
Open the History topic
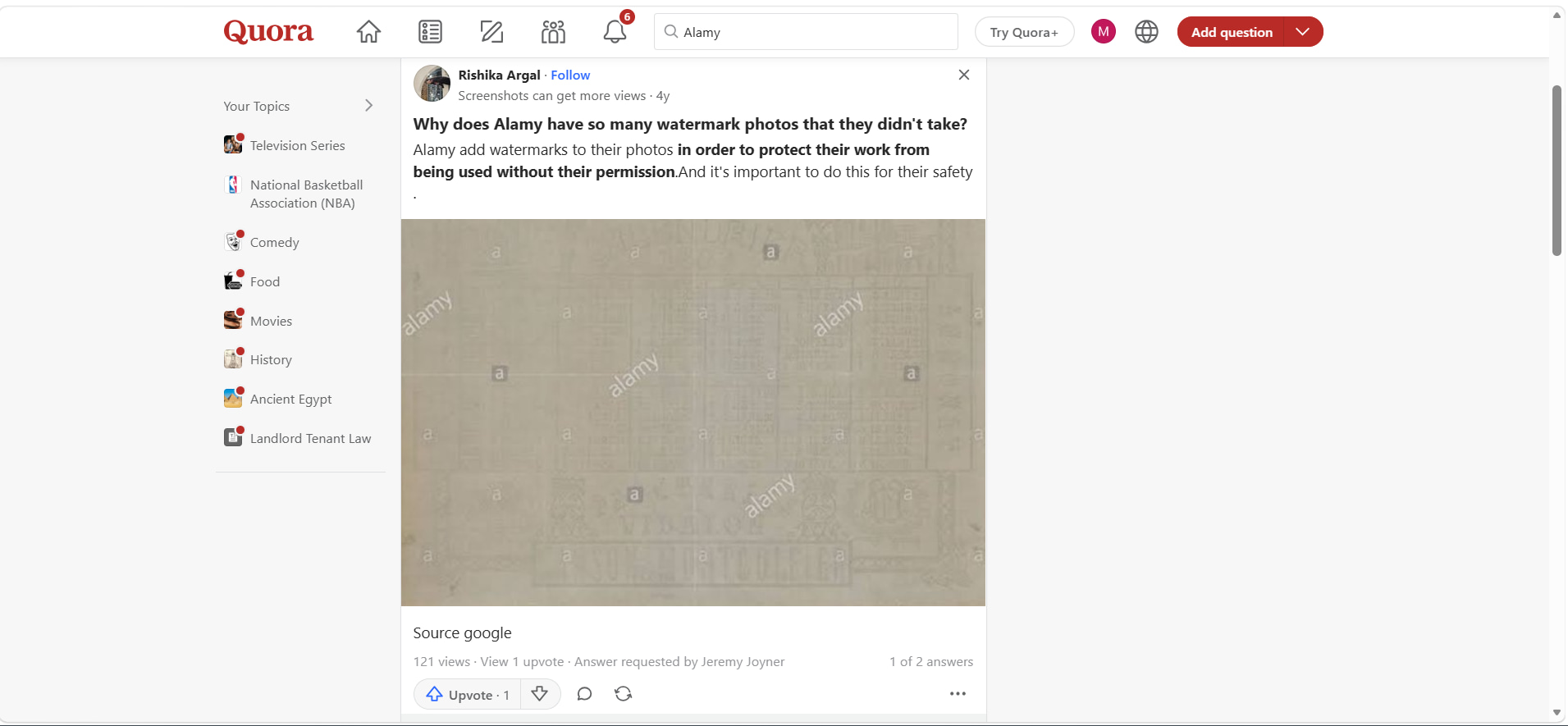coord(271,359)
